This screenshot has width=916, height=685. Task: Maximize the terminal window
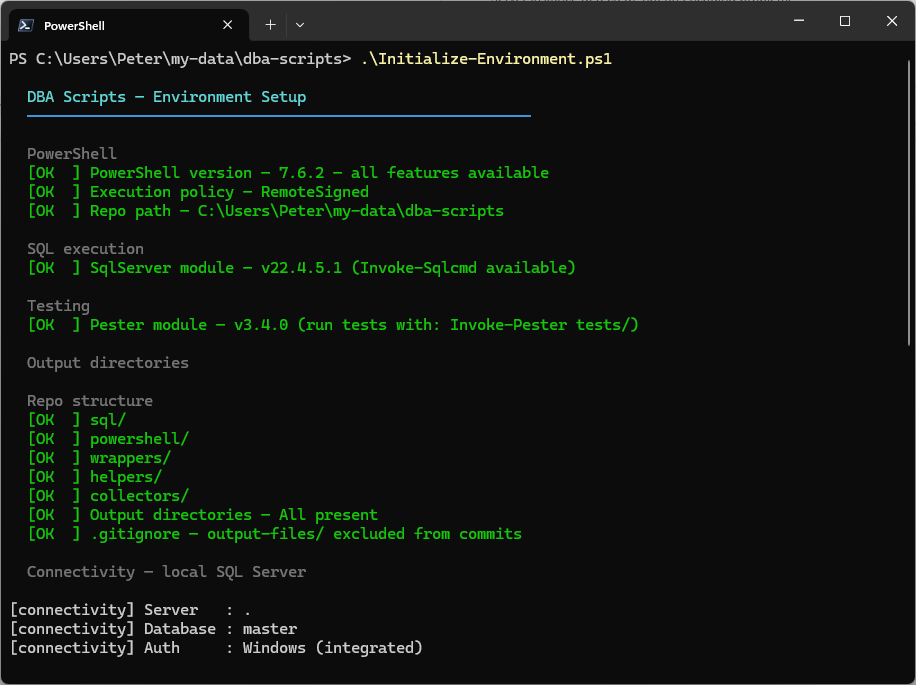845,21
